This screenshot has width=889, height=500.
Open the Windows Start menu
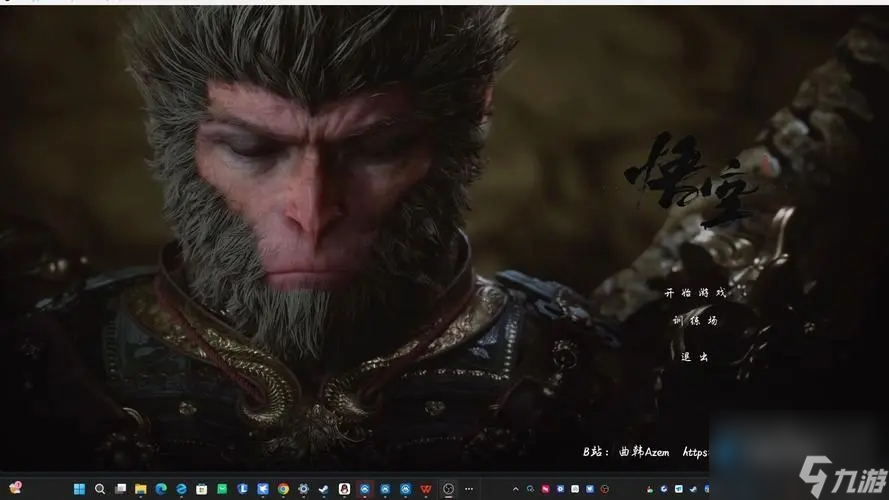point(79,489)
